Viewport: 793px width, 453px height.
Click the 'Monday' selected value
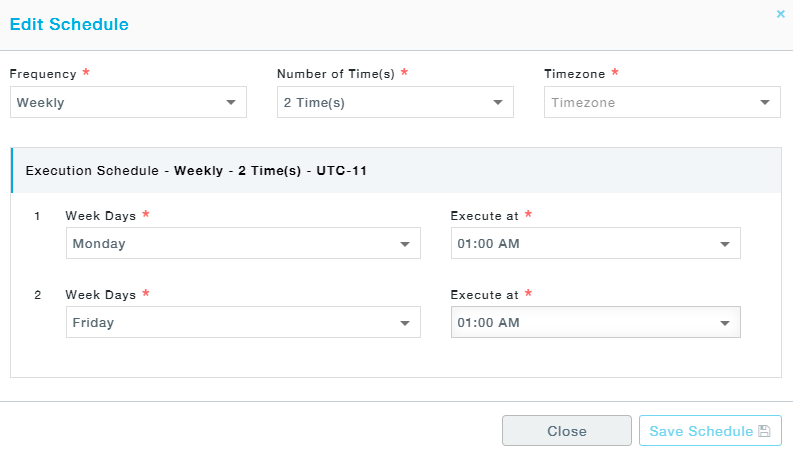tap(99, 244)
